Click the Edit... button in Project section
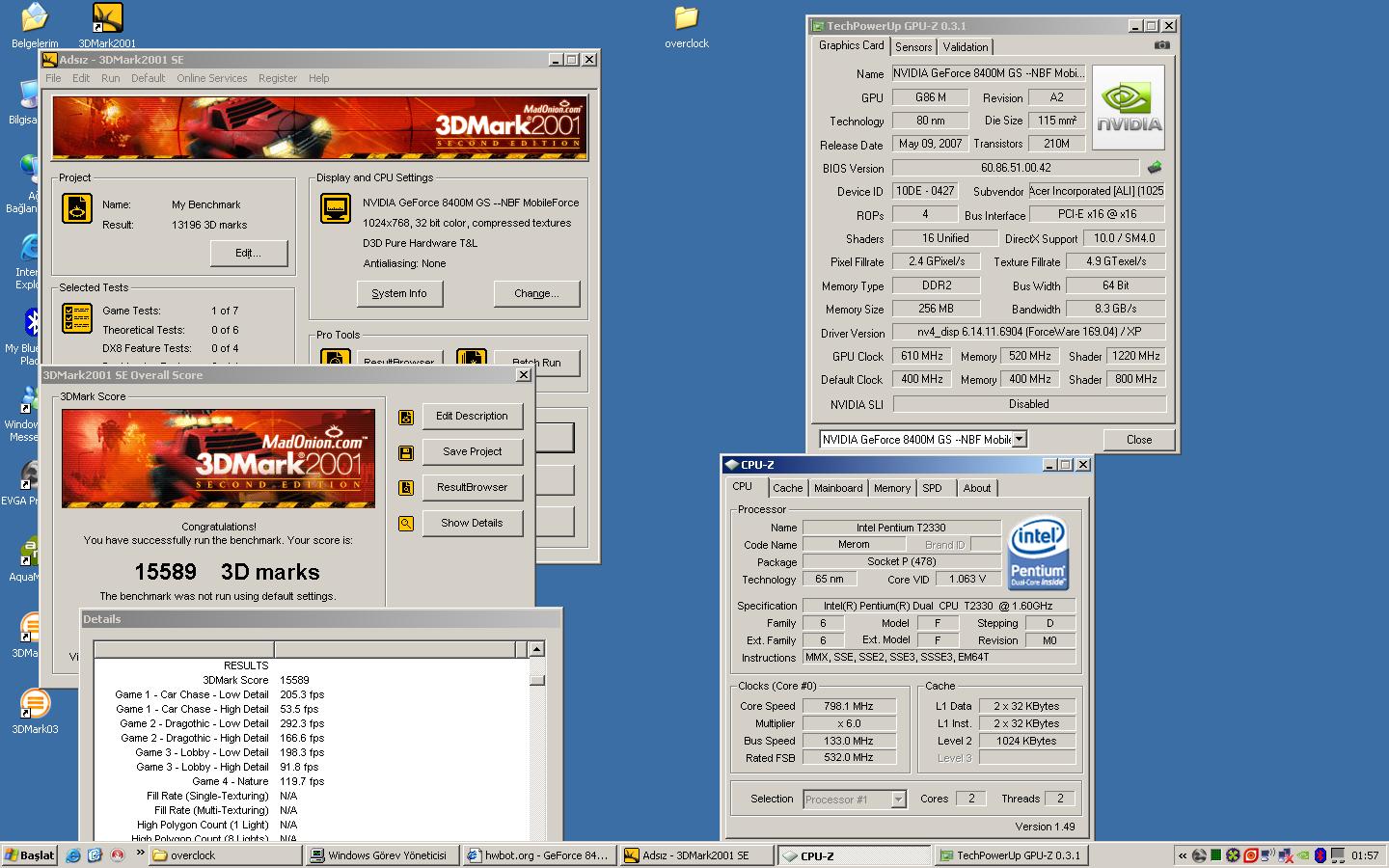1389x868 pixels. point(249,253)
